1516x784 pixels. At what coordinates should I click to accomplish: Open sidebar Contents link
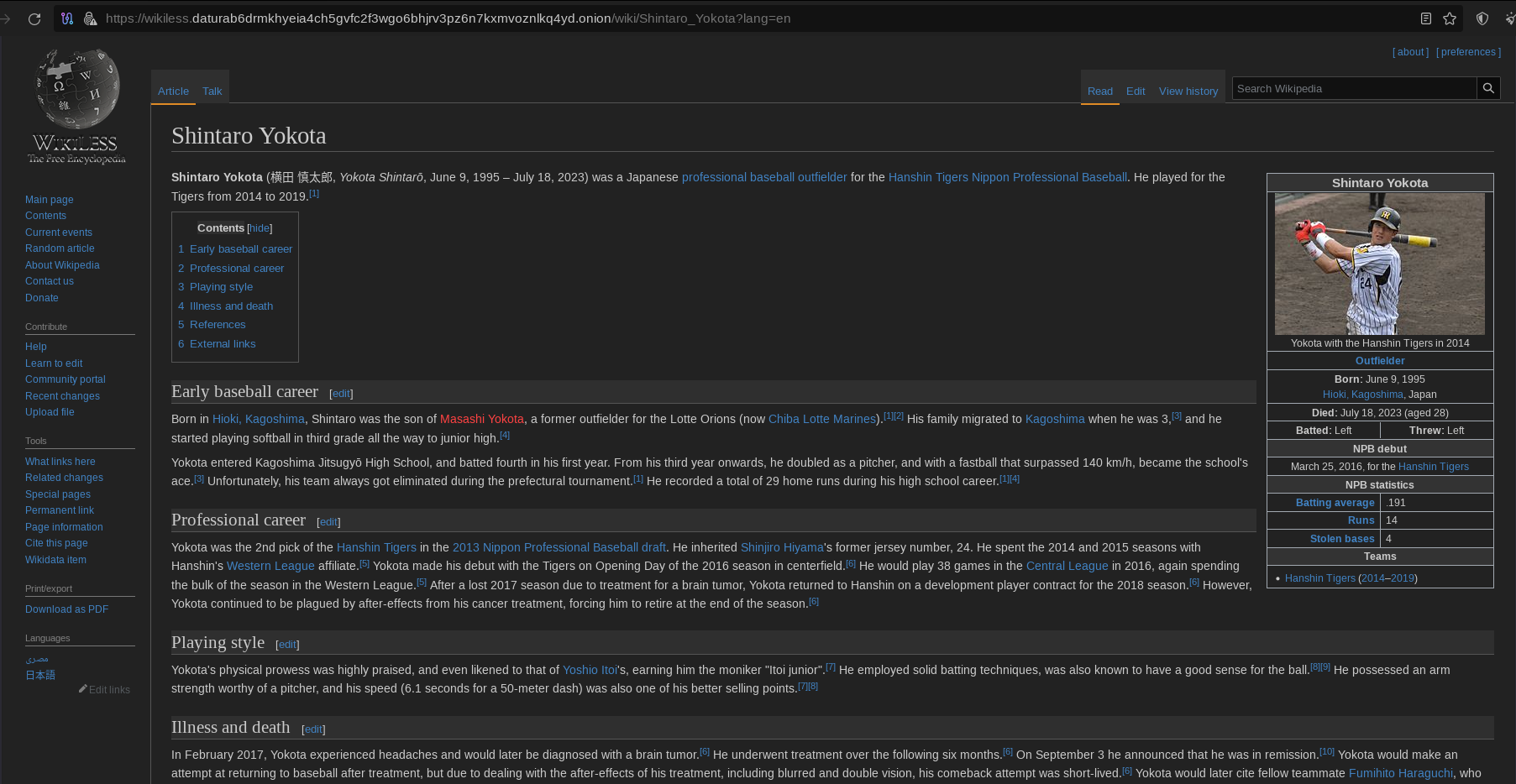tap(45, 216)
